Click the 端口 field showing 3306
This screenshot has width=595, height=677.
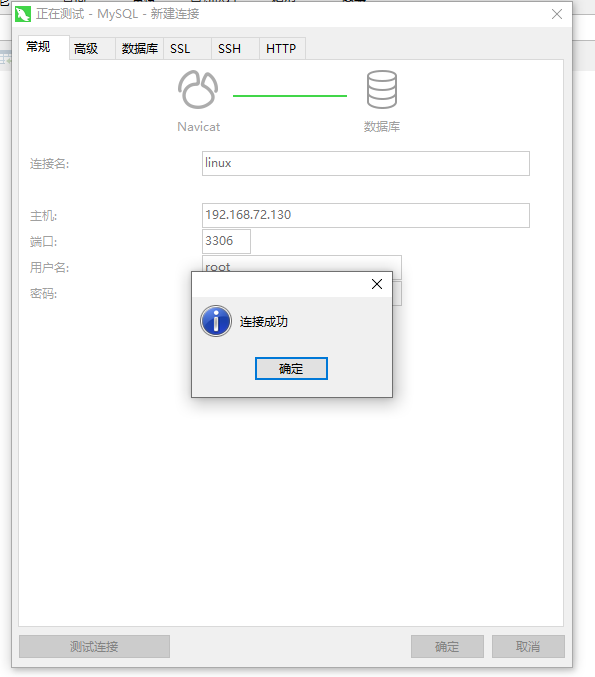click(x=226, y=241)
